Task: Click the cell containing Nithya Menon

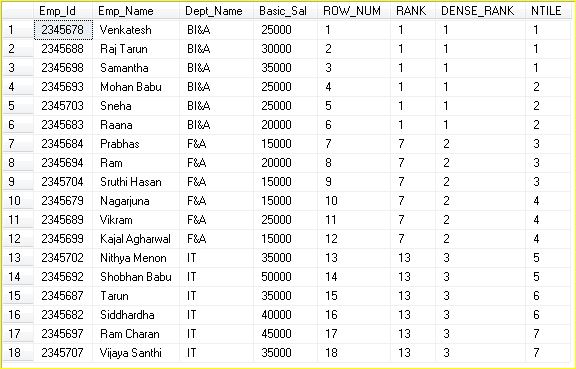Action: click(x=136, y=258)
